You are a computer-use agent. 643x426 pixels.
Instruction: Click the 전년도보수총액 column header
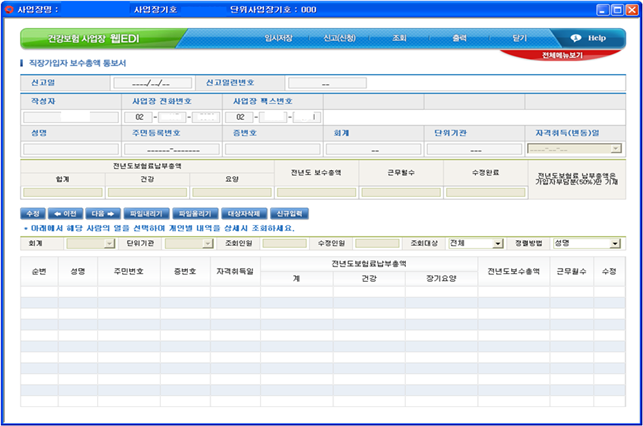513,271
